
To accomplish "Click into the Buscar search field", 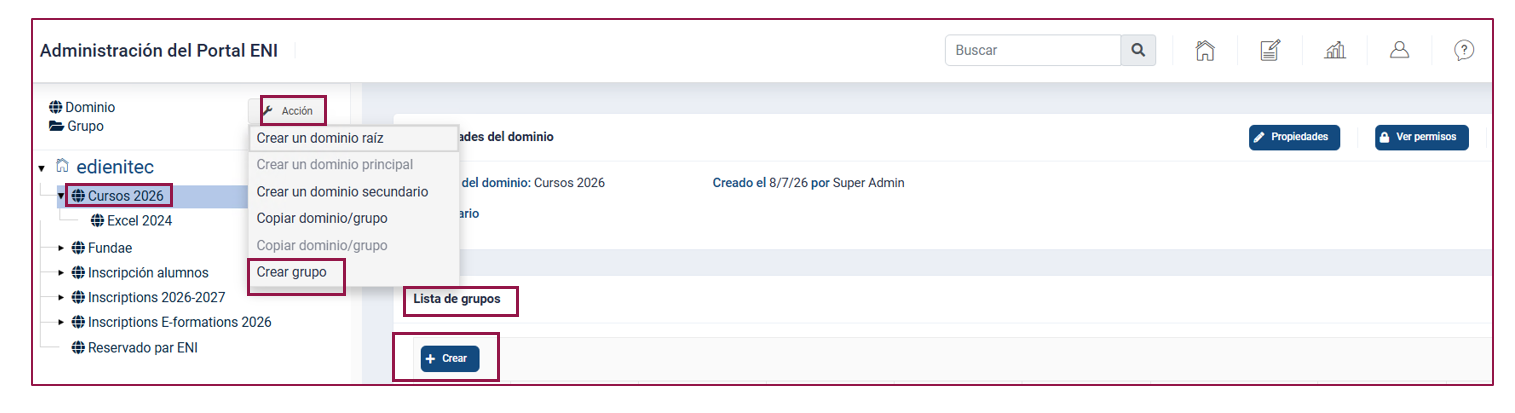I will (x=1033, y=50).
